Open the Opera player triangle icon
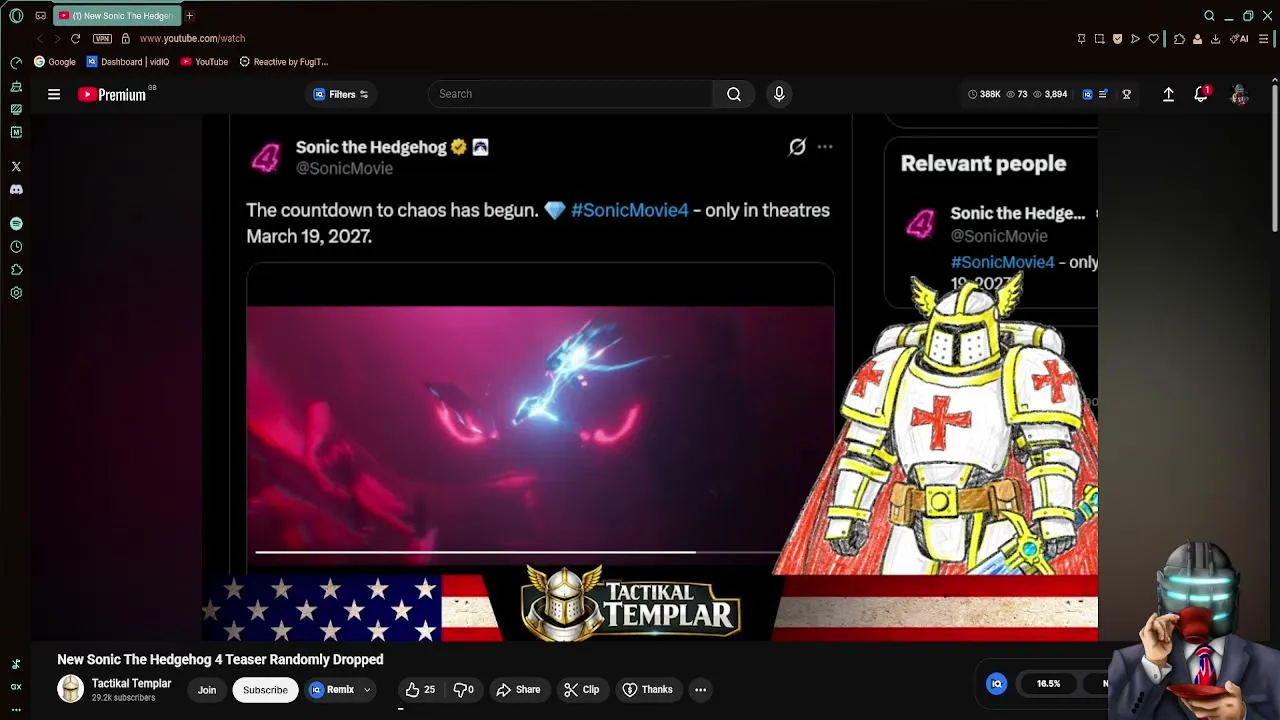1280x720 pixels. (1135, 39)
